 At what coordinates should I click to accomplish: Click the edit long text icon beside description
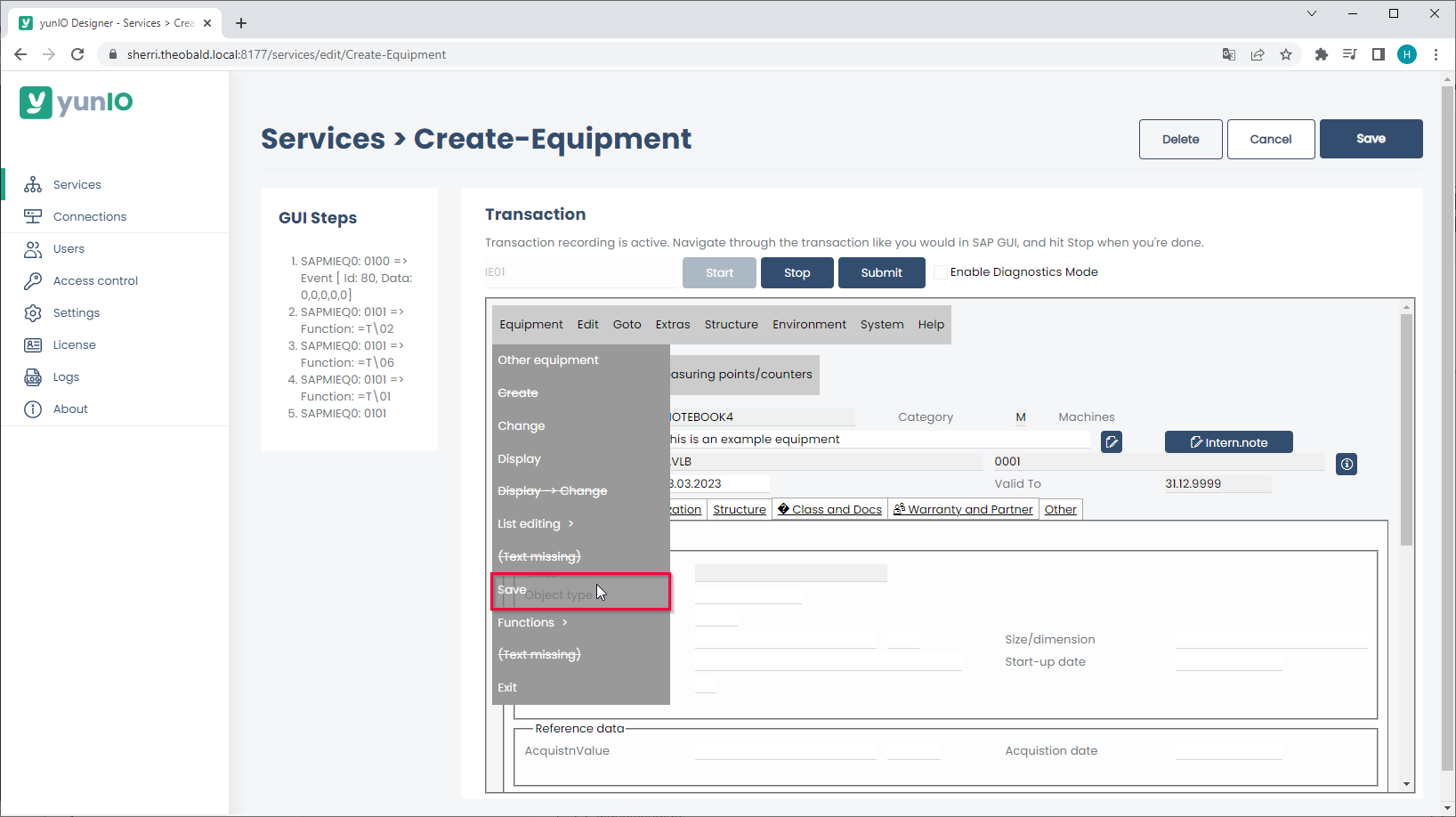click(1112, 441)
